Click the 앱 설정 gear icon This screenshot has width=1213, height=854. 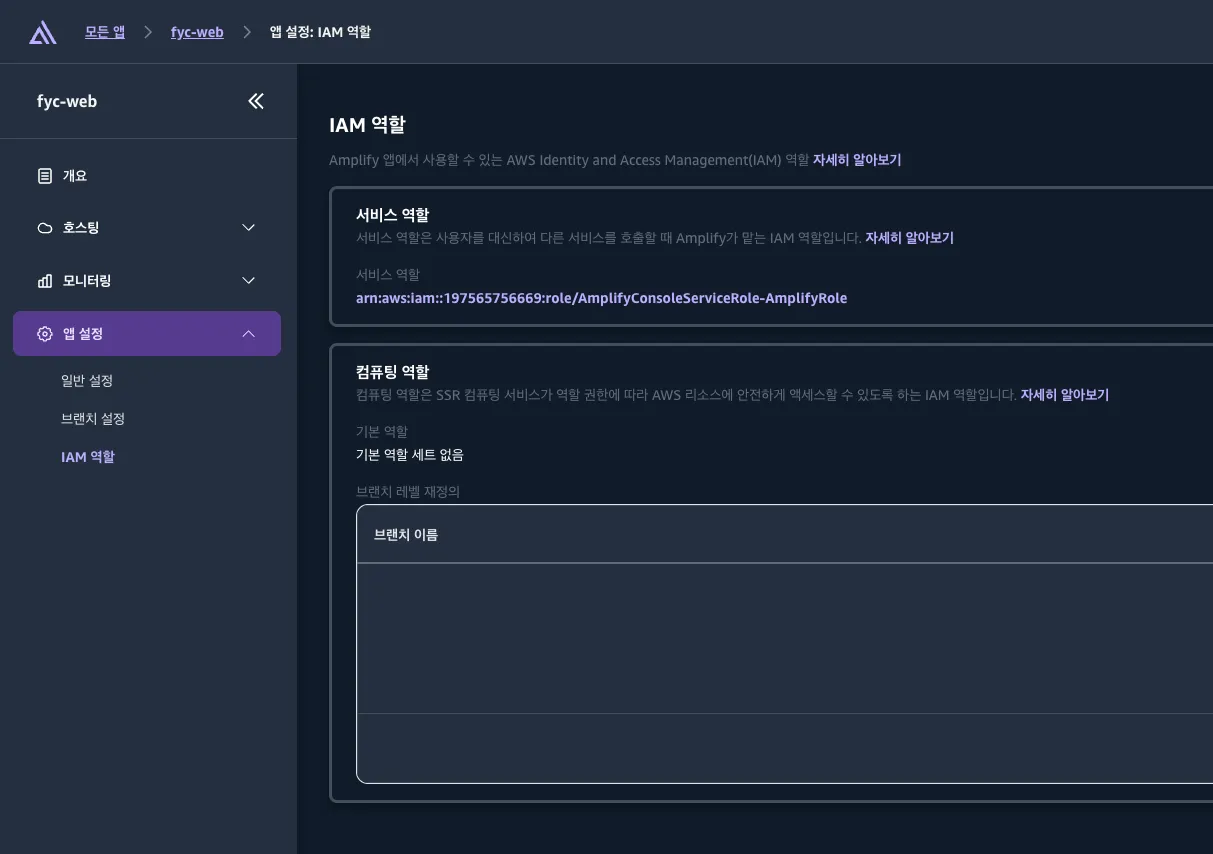pos(45,334)
